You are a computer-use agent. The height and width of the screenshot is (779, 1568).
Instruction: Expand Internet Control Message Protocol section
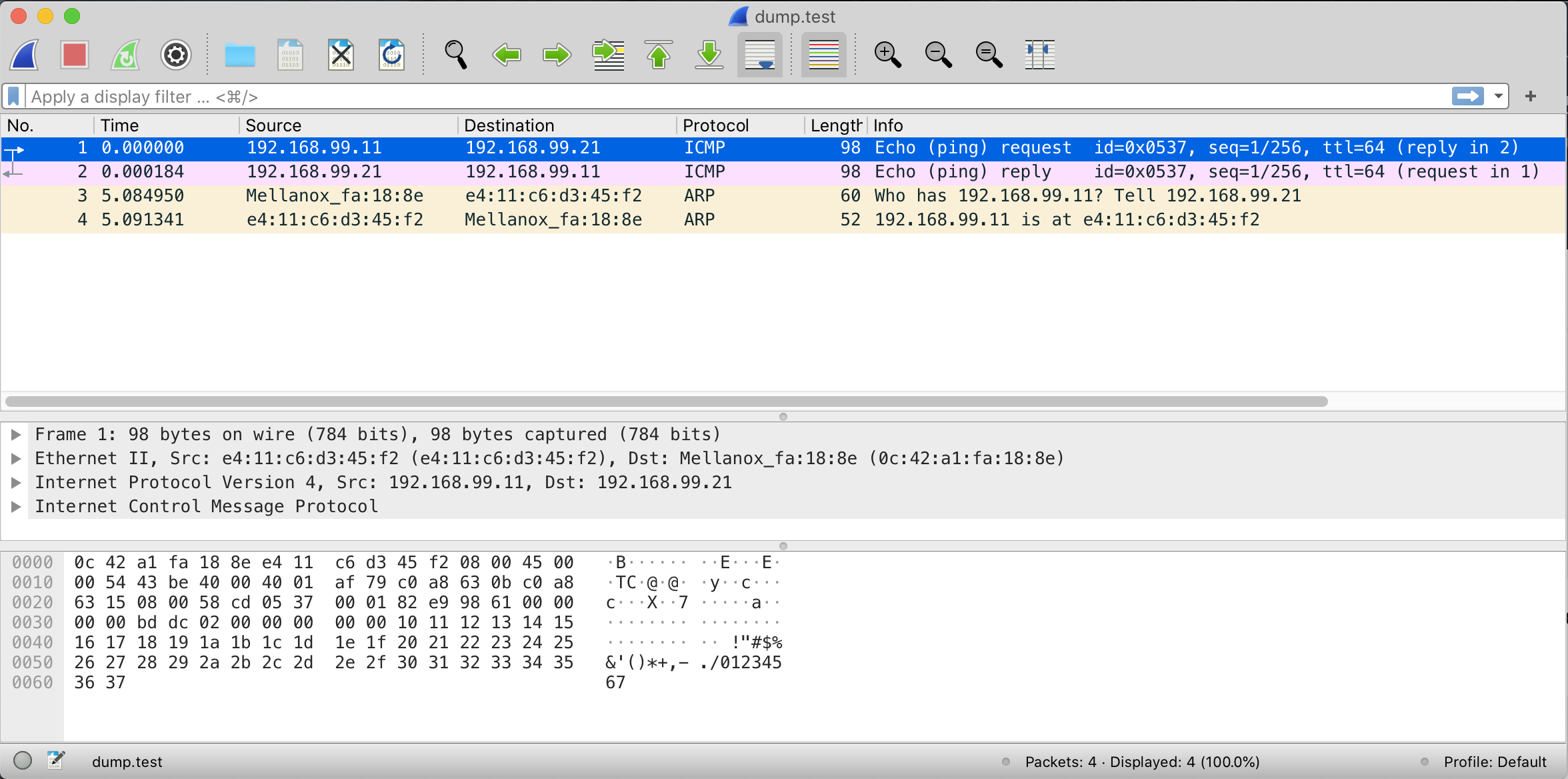(x=17, y=507)
